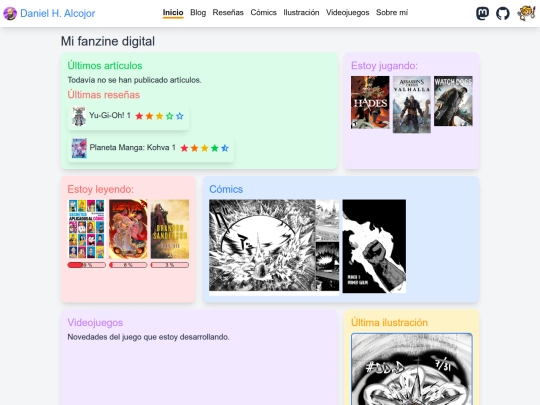Click the progress bar under the Sanderson book
540x405 pixels.
click(x=170, y=265)
